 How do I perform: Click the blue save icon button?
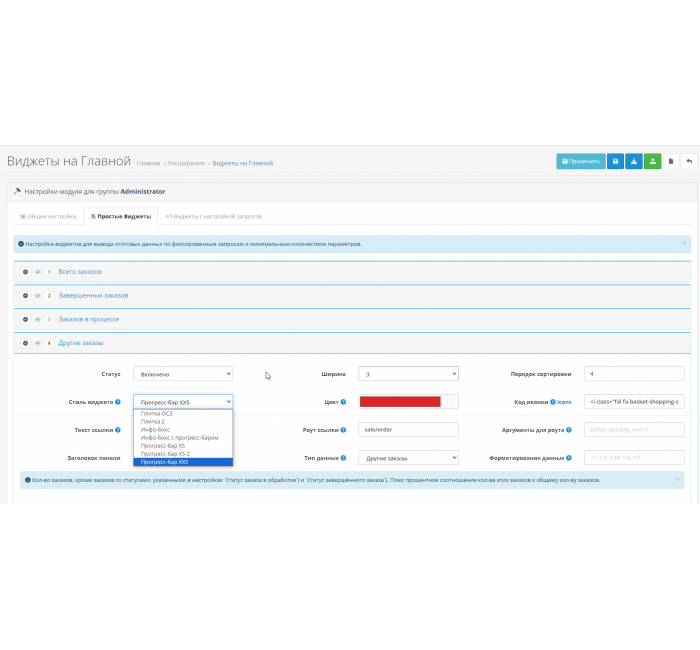615,161
